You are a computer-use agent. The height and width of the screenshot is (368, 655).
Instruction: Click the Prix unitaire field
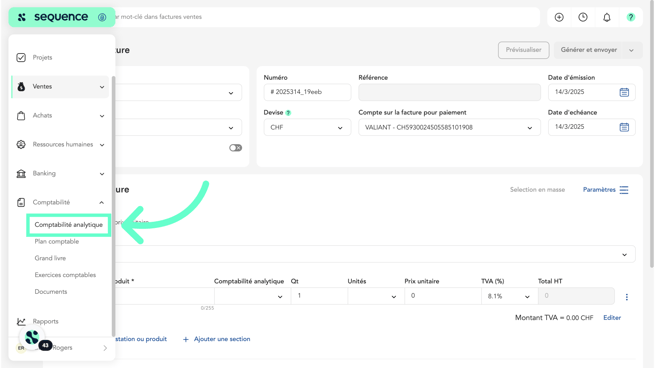tap(442, 296)
